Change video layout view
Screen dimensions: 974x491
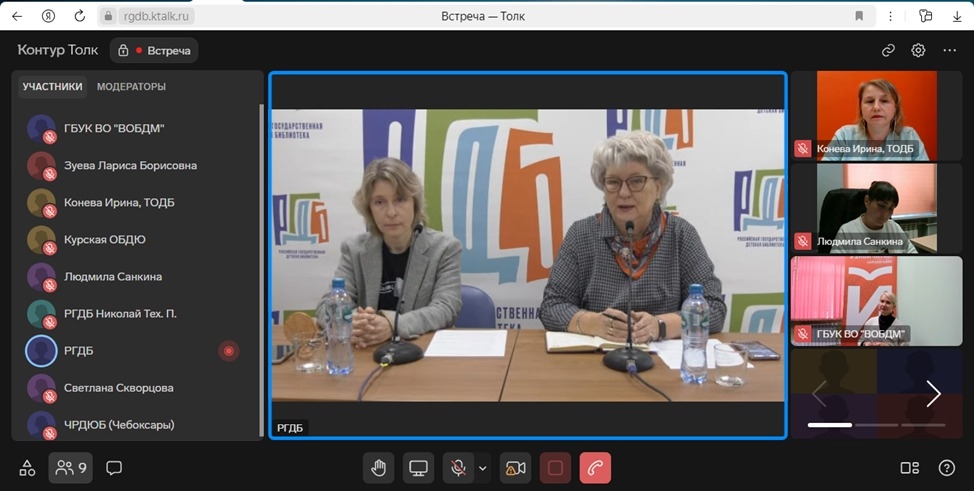pyautogui.click(x=909, y=468)
